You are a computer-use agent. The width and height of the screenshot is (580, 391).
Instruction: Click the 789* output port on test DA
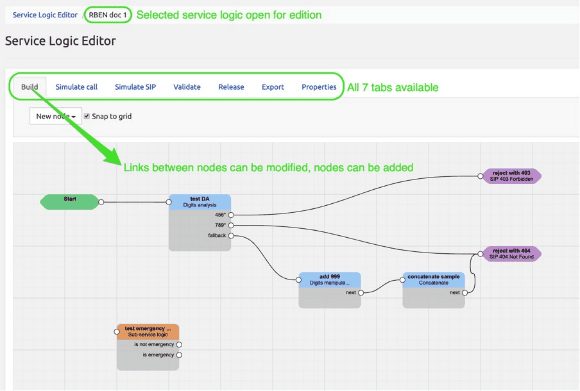(231, 225)
